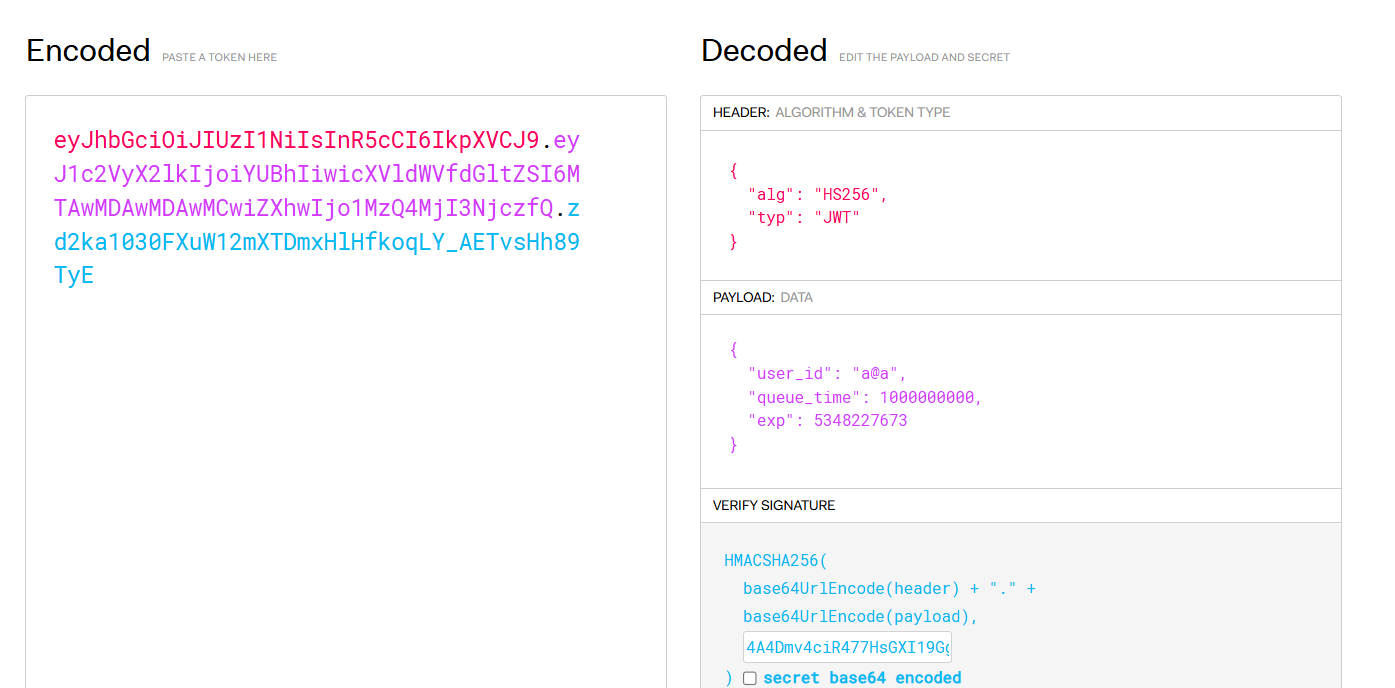Click the "secret base64 encoded" label text
The image size is (1395, 688).
(x=862, y=678)
